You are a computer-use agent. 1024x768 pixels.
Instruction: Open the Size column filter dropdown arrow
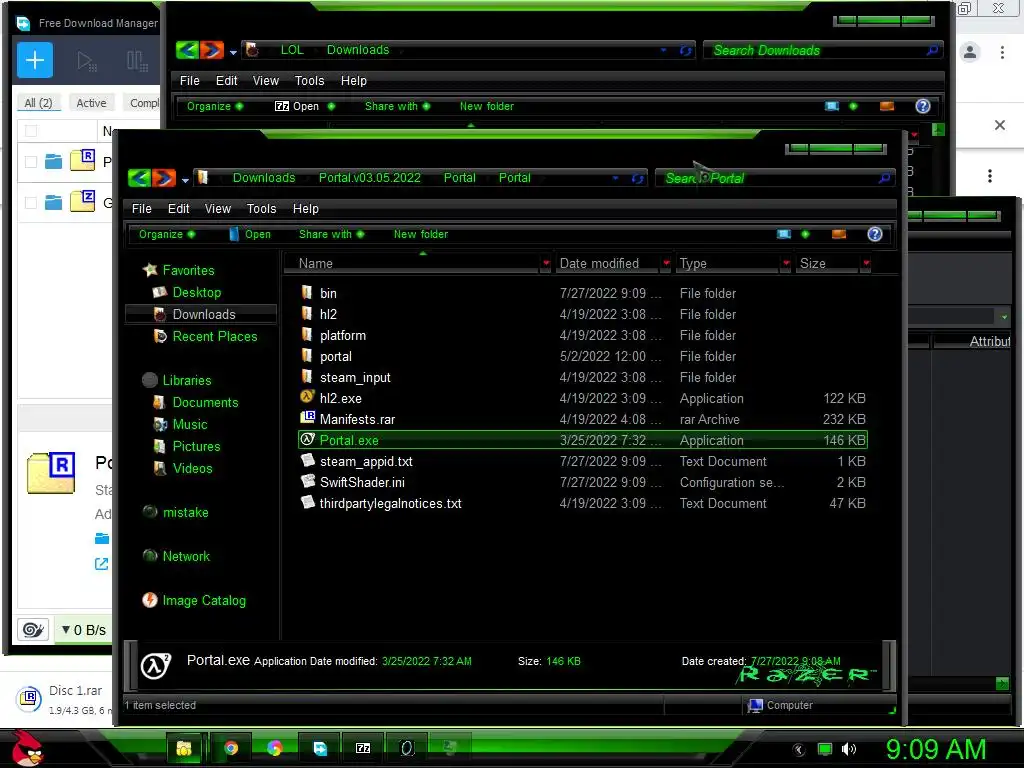[x=866, y=263]
